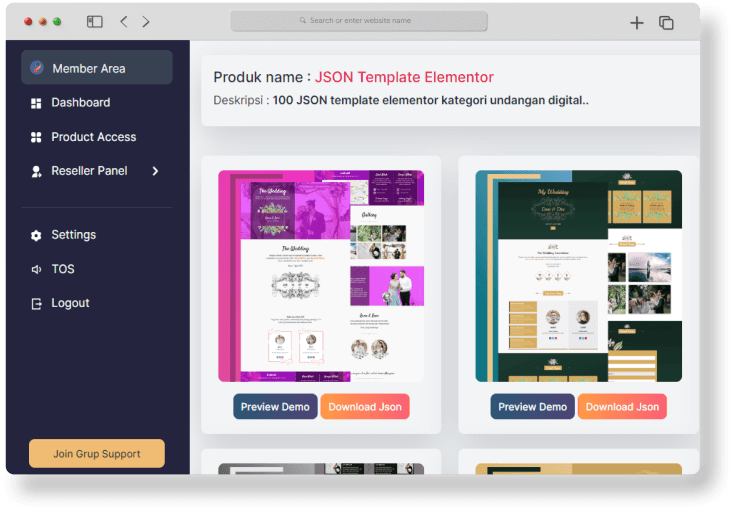This screenshot has width=733, height=510.
Task: Click Download Json for the green template
Action: (x=622, y=407)
